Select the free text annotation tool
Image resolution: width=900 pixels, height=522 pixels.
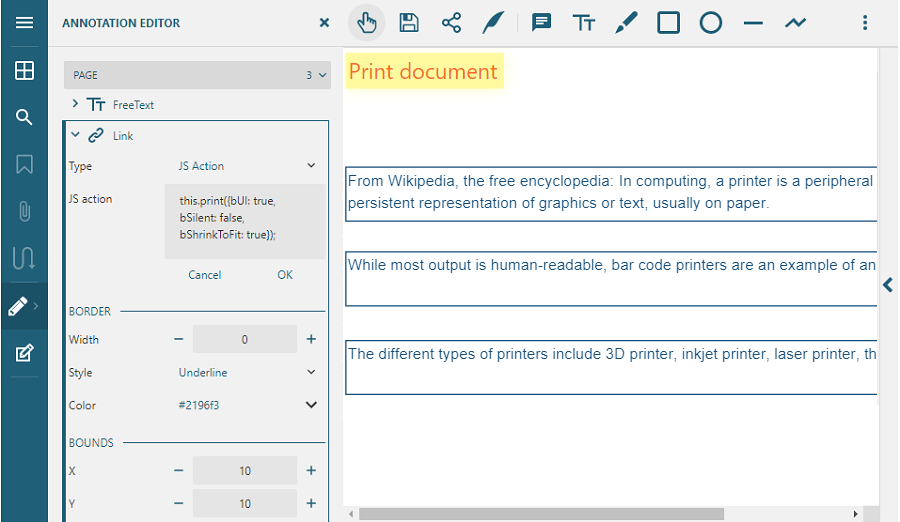coord(584,23)
